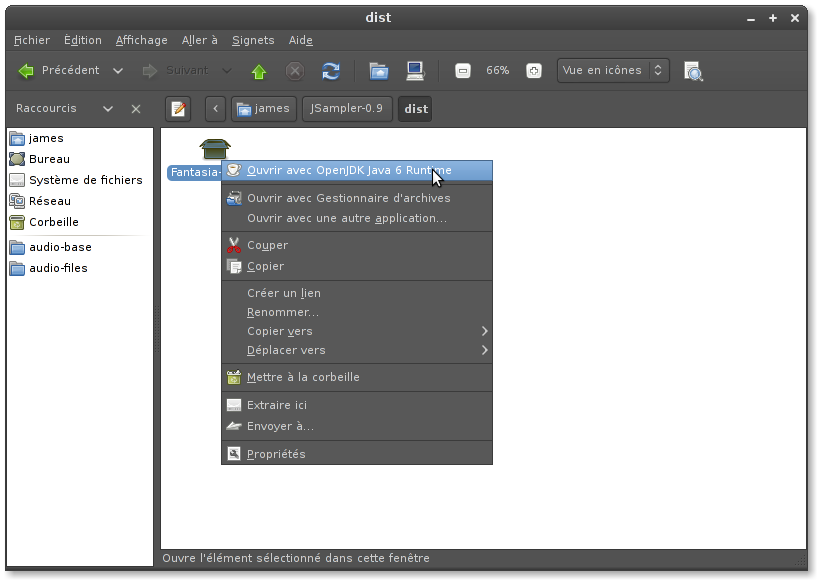Click the search files icon
The width and height of the screenshot is (817, 580).
click(694, 71)
